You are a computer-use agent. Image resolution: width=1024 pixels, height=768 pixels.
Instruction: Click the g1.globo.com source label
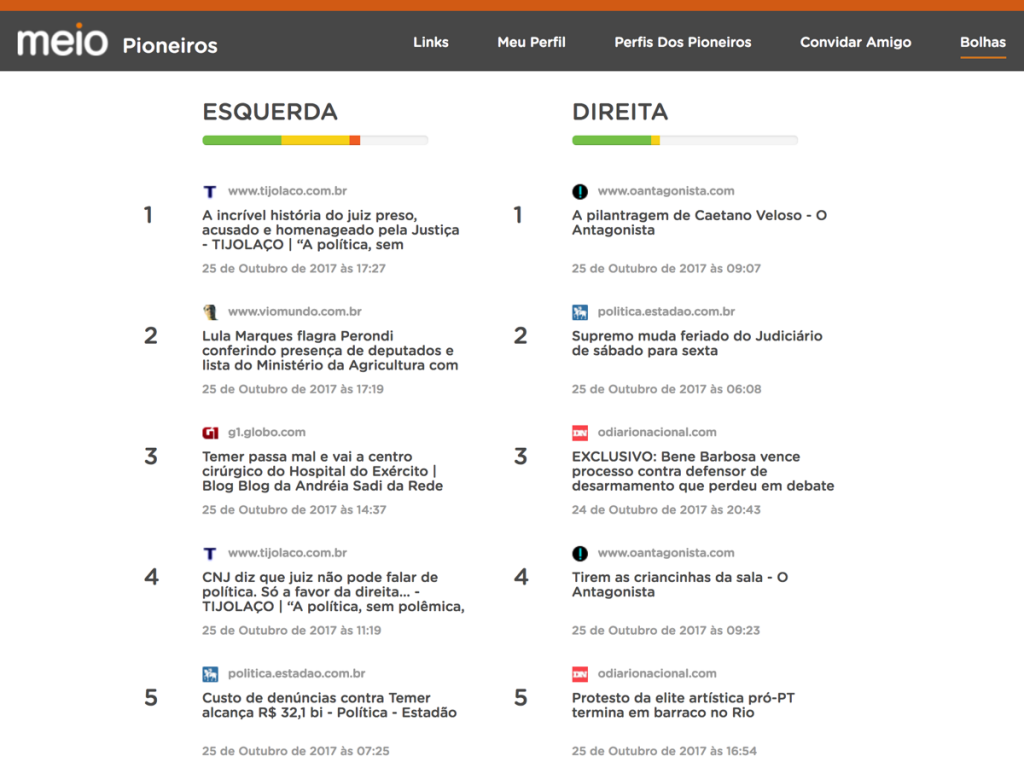[x=266, y=432]
